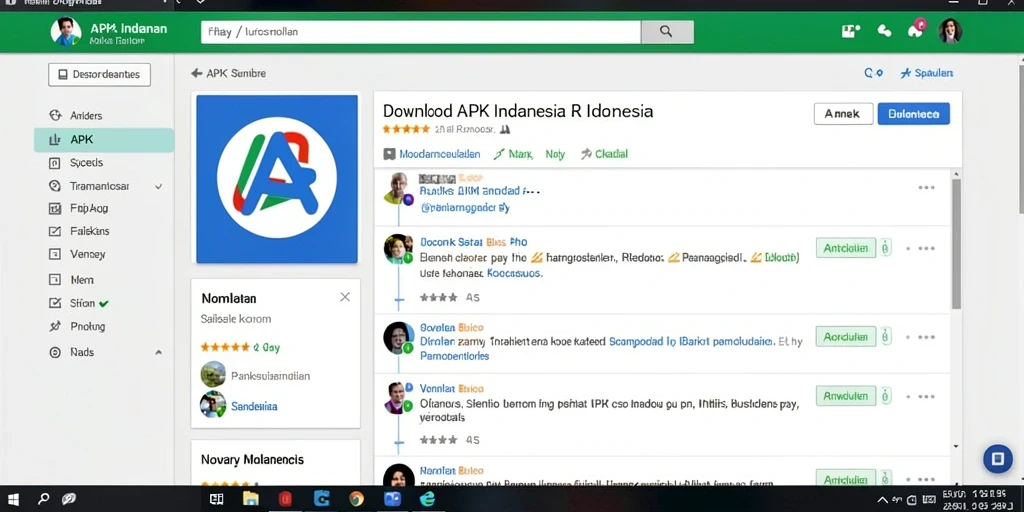Click Sovelan reviewer avatar
The width and height of the screenshot is (1024, 512).
click(x=398, y=338)
